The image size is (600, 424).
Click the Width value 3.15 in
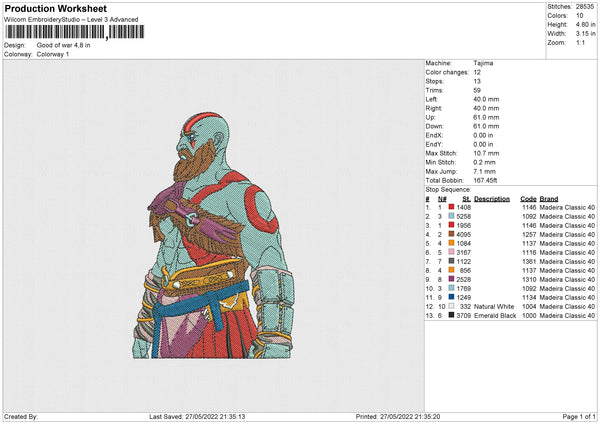coord(586,34)
